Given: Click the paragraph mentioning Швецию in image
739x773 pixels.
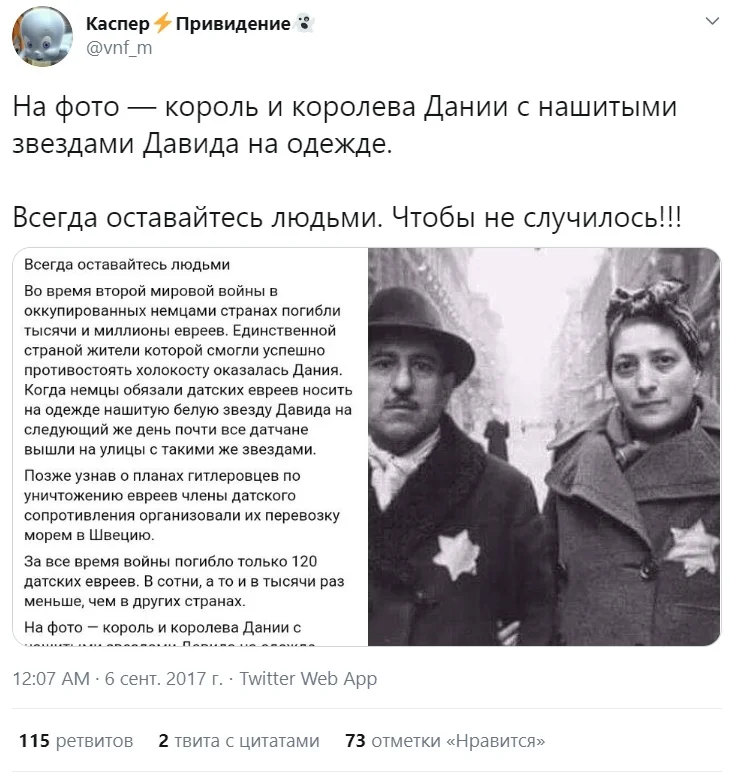Looking at the screenshot, I should (182, 505).
